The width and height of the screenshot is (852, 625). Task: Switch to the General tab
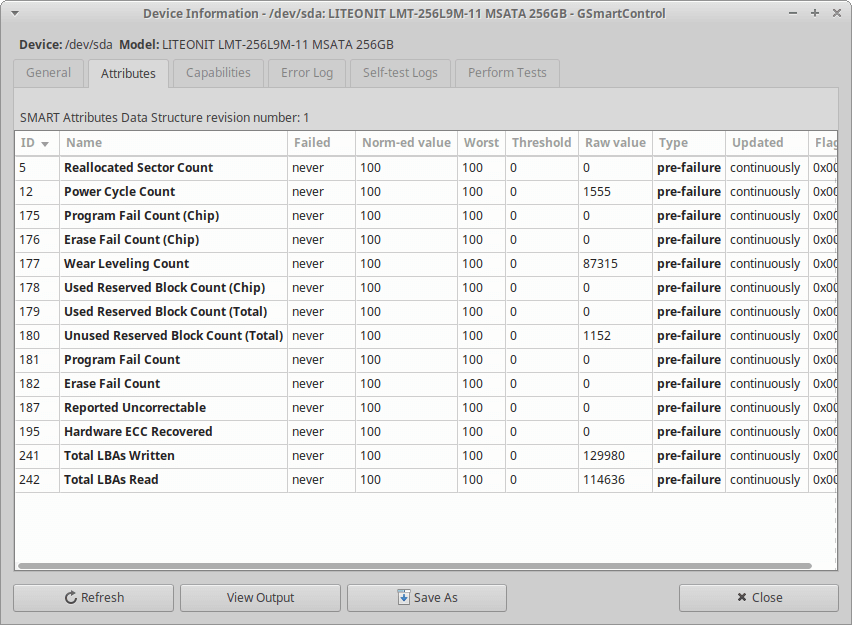[x=48, y=73]
